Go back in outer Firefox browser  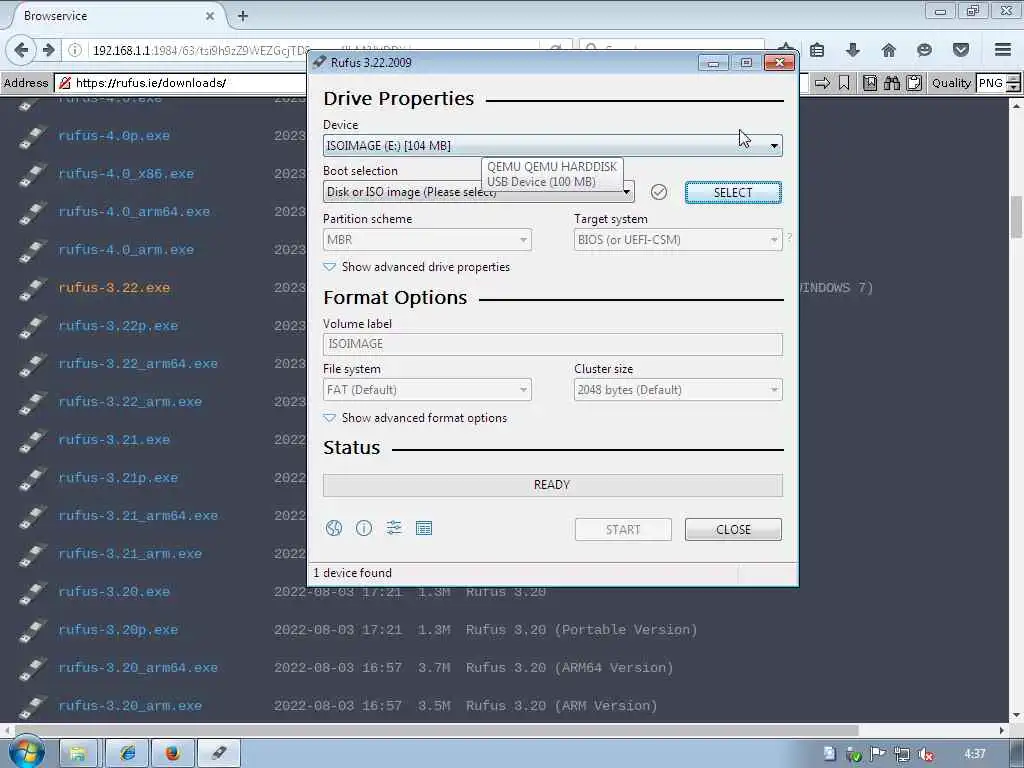click(x=22, y=50)
